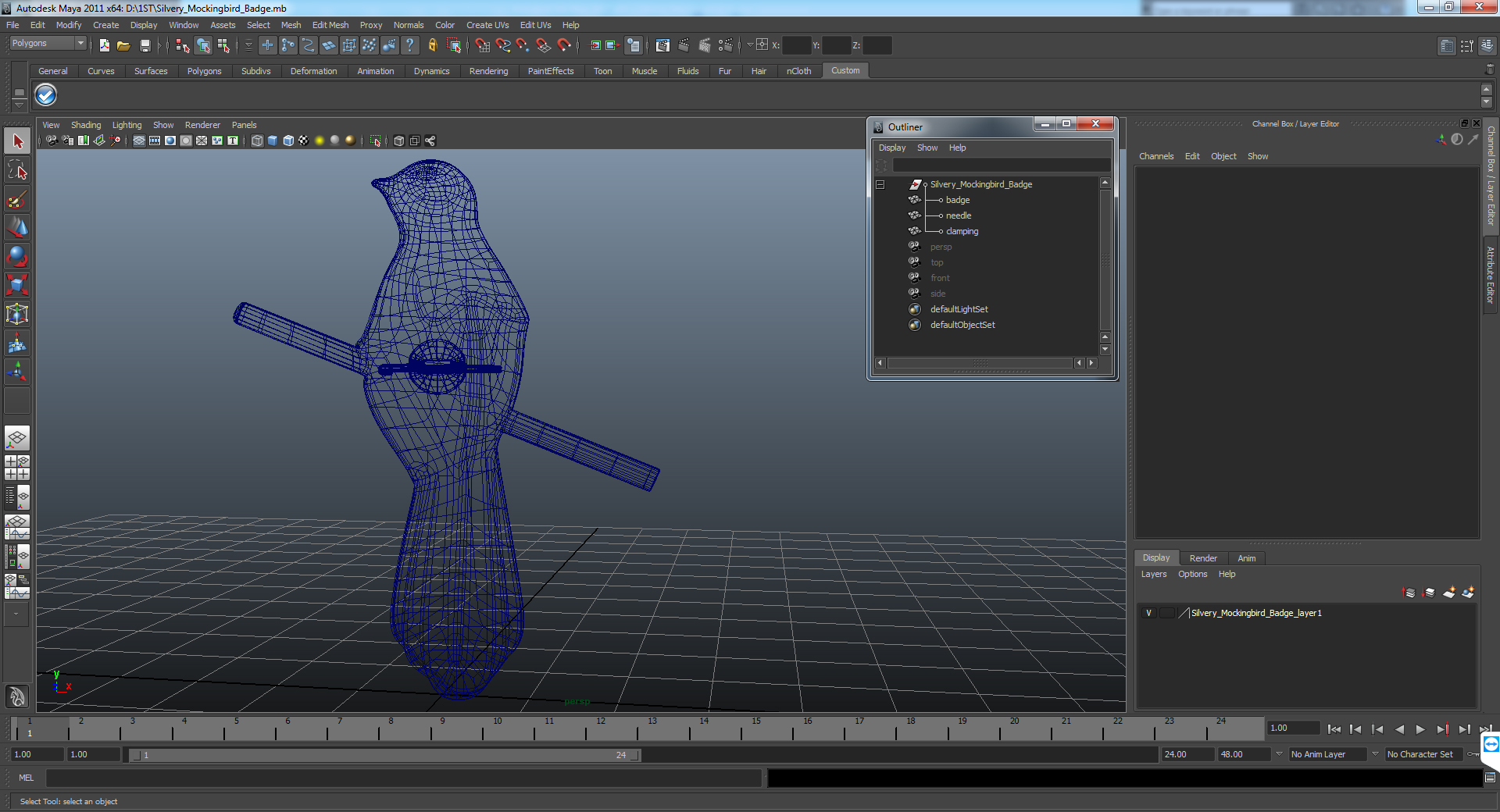This screenshot has width=1500, height=812.
Task: Click play backwards button
Action: coord(1399,729)
